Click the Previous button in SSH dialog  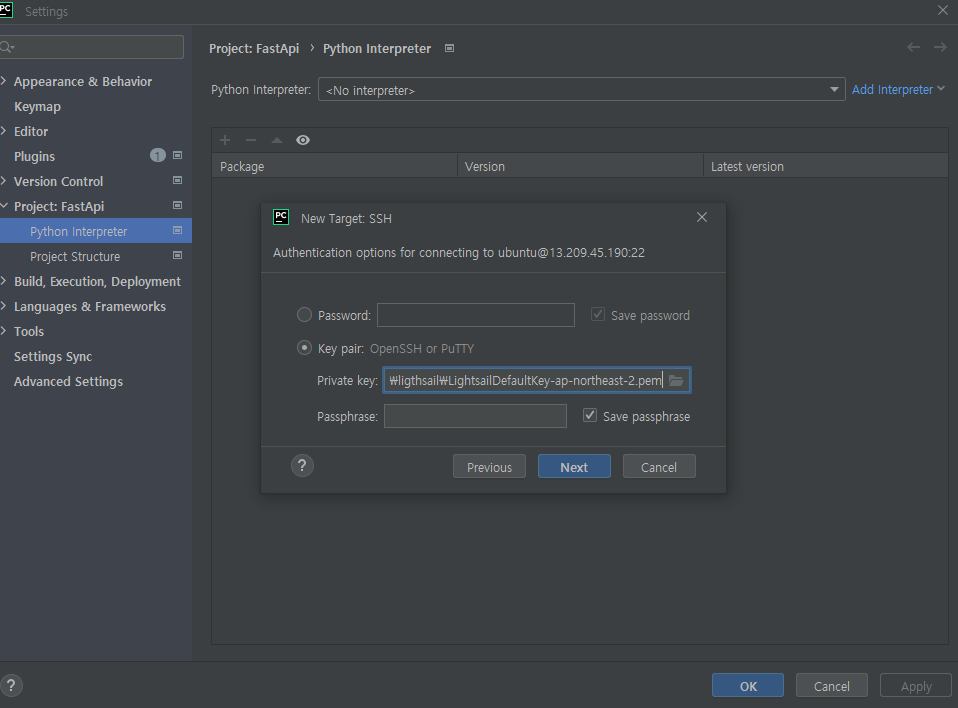[x=489, y=467]
